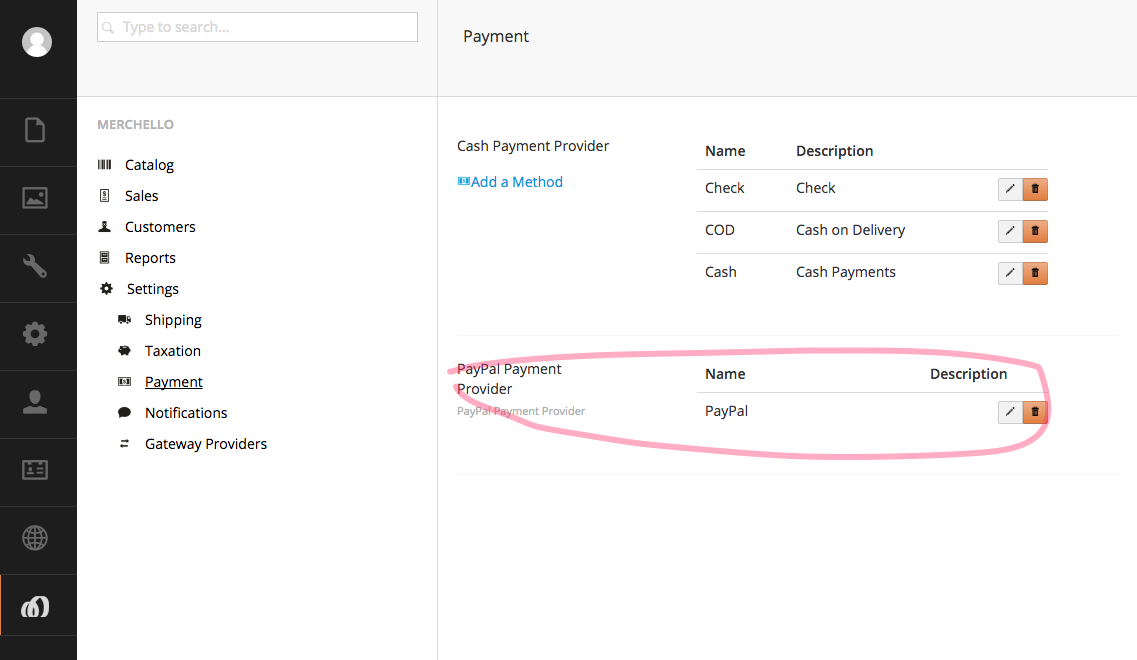Open the Translation section globe icon
The image size is (1137, 660).
(35, 538)
